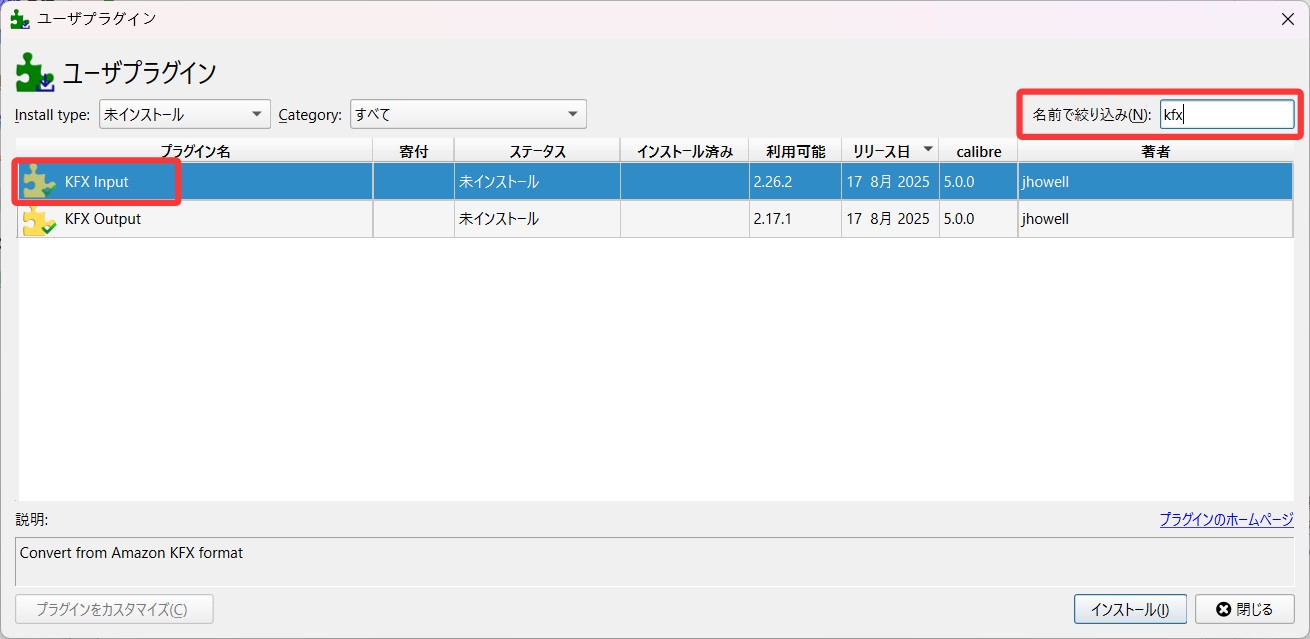Select the KFX Output row name
Screen dimensions: 1310x639
point(103,219)
